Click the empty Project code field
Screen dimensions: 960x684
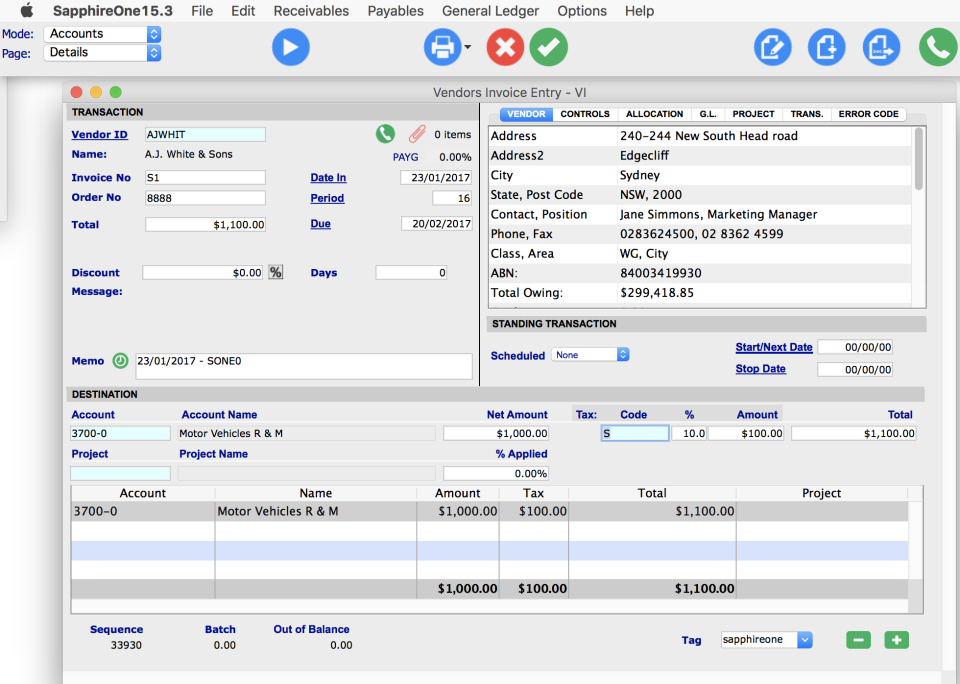coord(120,473)
